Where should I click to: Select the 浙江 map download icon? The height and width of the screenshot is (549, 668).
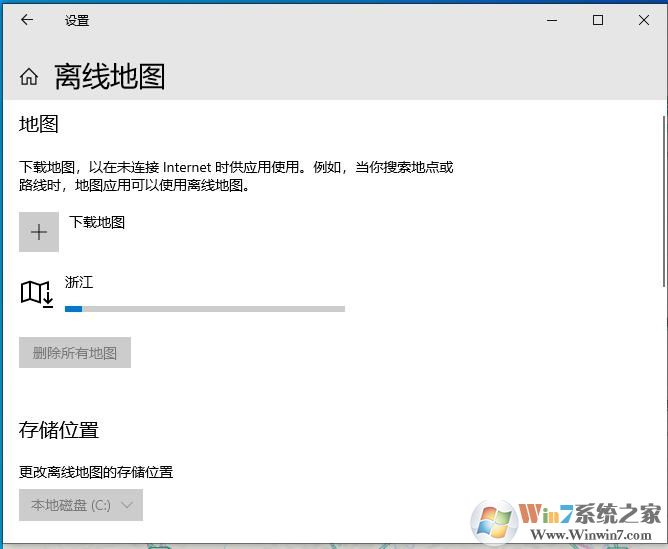tap(37, 293)
